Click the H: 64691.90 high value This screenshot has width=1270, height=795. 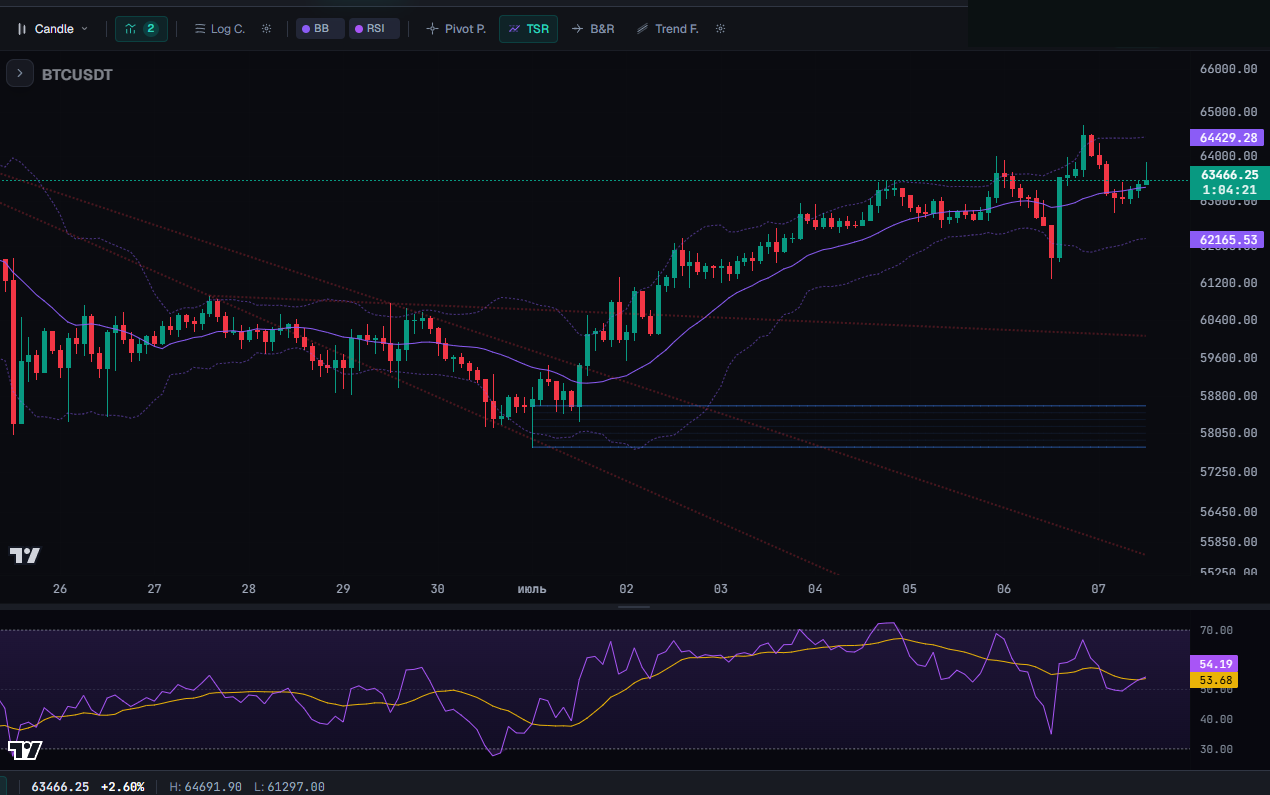205,787
